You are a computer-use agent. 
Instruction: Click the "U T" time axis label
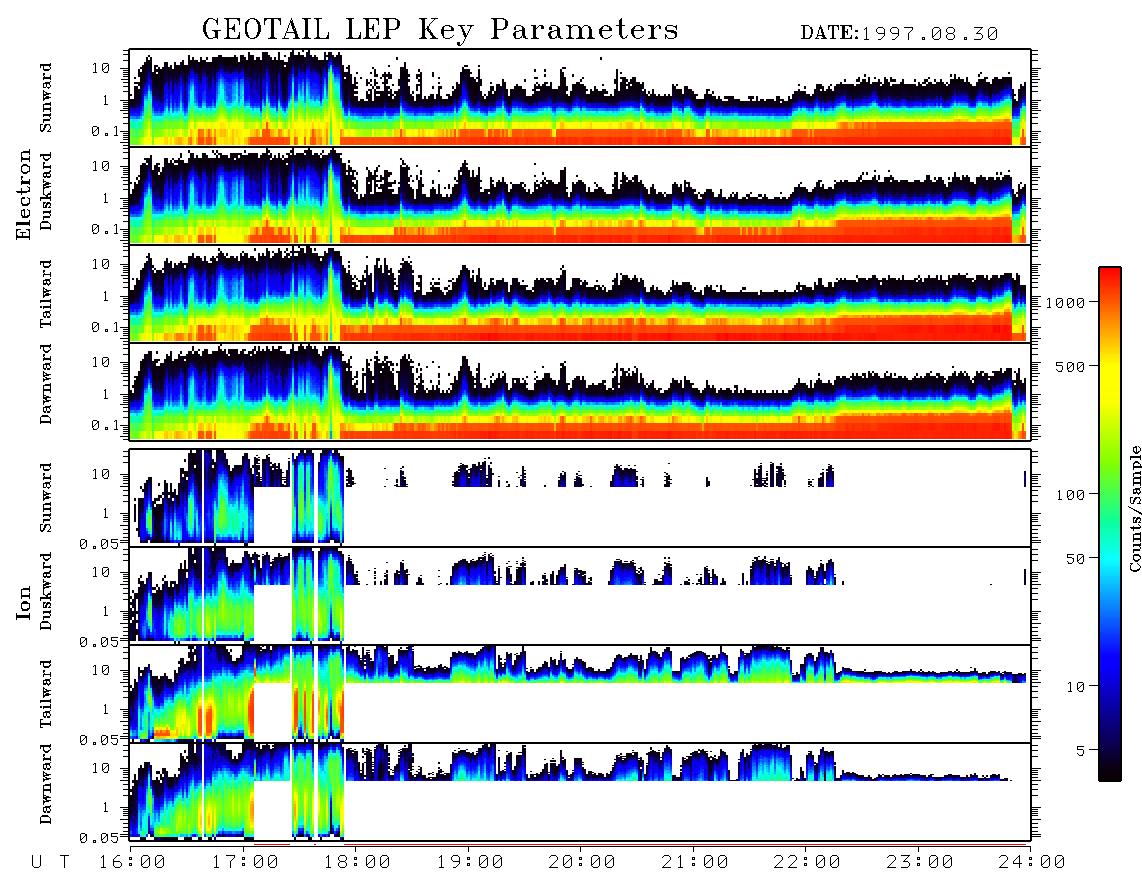(50, 862)
